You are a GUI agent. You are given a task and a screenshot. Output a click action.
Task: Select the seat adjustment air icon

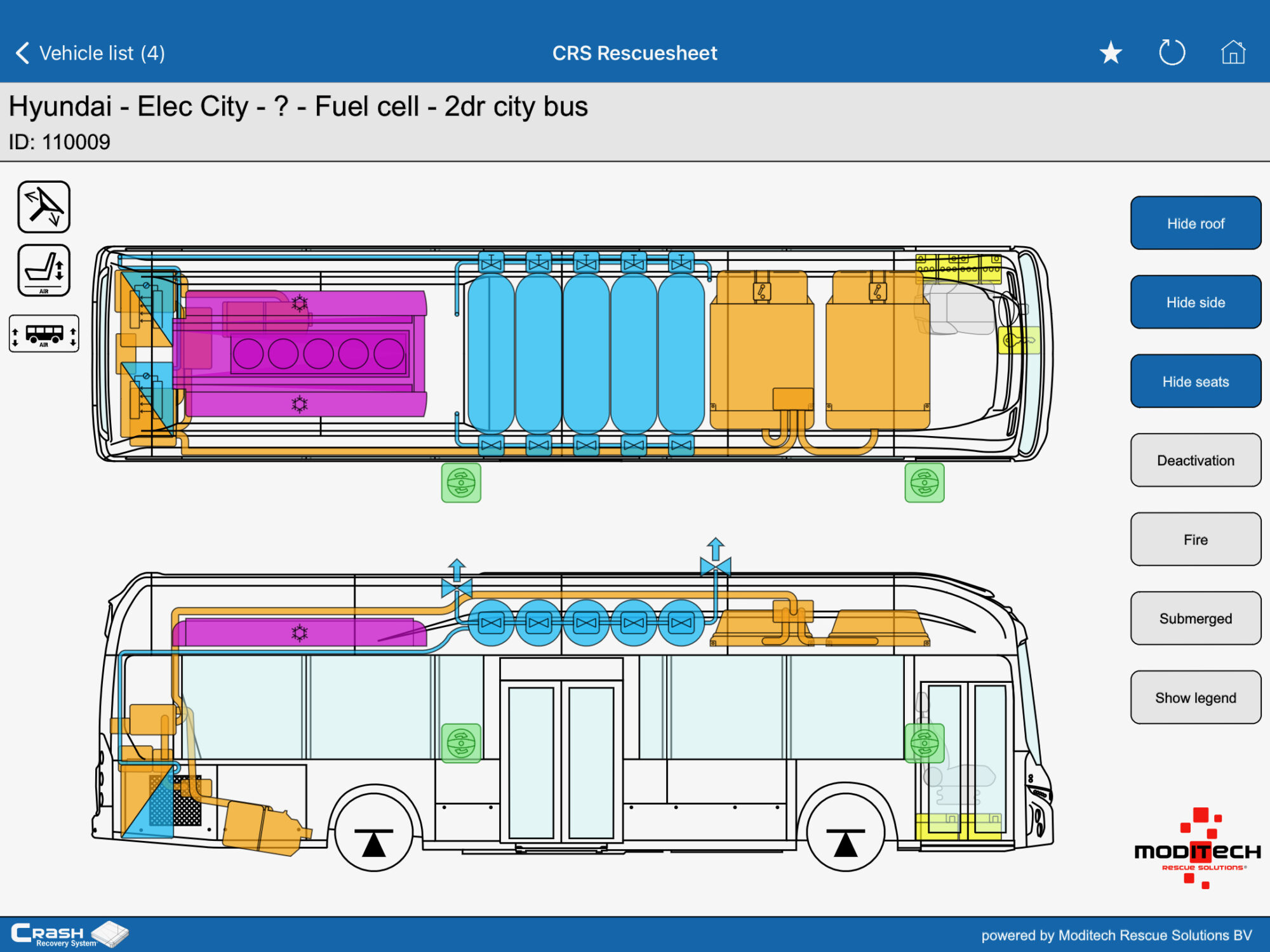tap(44, 270)
